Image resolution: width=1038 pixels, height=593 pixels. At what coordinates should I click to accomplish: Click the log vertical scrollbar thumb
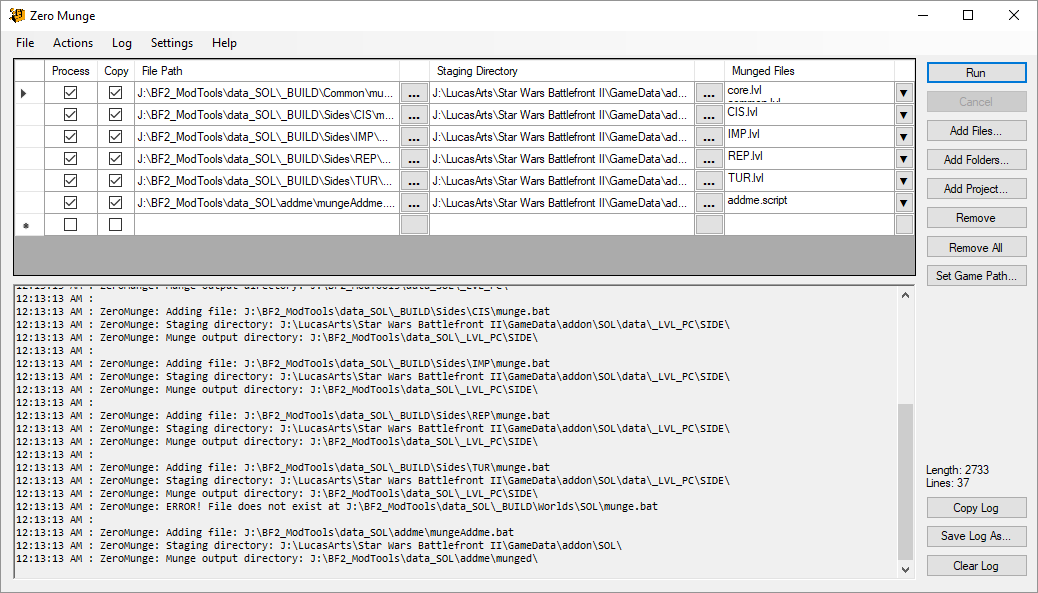[906, 482]
